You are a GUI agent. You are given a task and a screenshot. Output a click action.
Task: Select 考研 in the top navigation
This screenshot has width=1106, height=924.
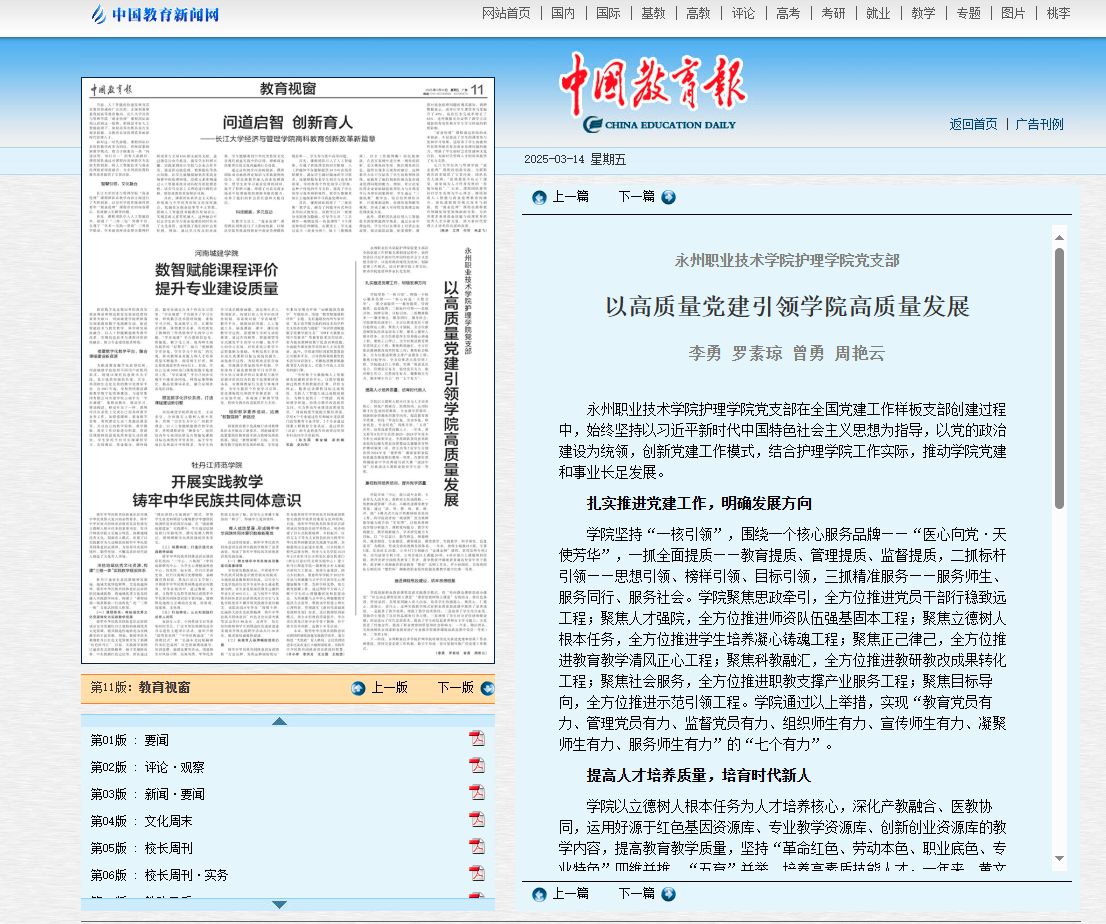[x=833, y=14]
